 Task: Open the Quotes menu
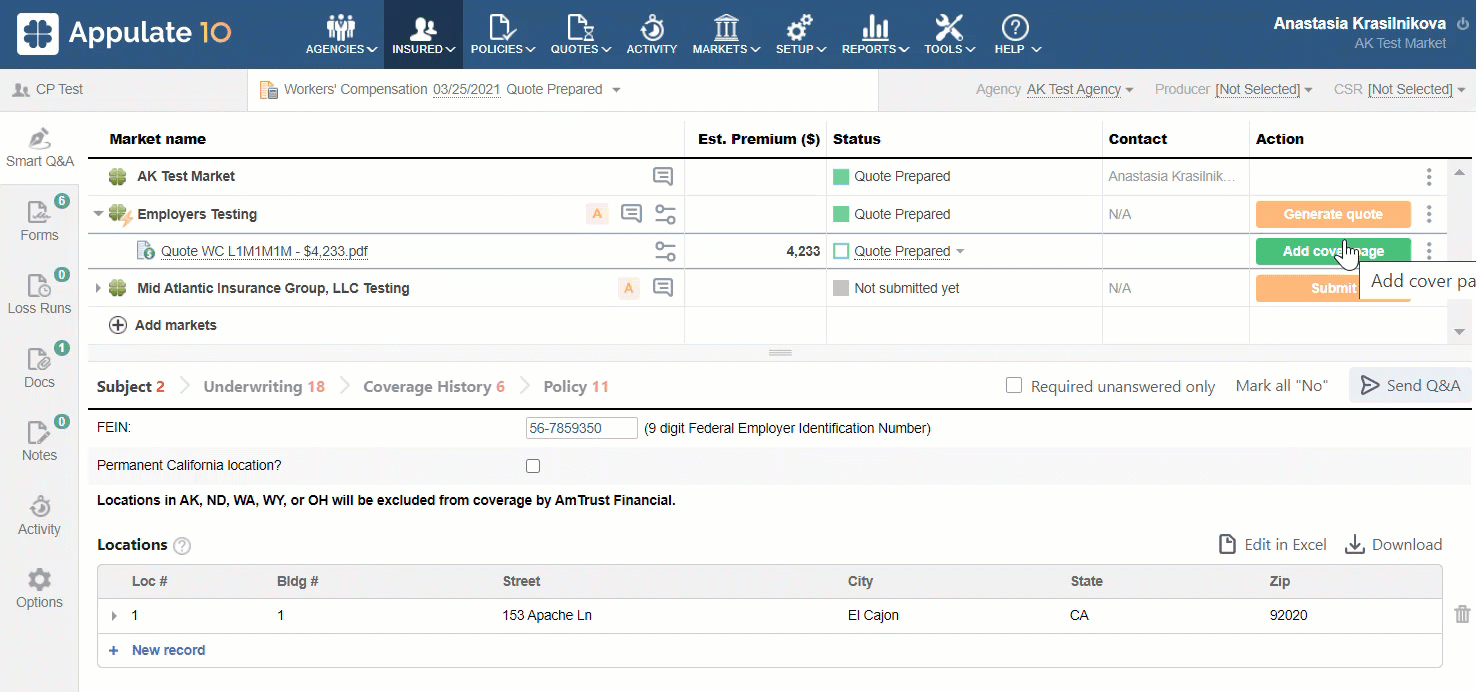click(580, 34)
